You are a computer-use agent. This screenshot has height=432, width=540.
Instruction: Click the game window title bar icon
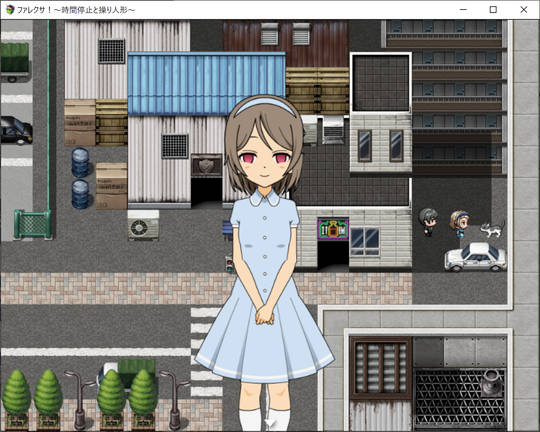click(10, 10)
